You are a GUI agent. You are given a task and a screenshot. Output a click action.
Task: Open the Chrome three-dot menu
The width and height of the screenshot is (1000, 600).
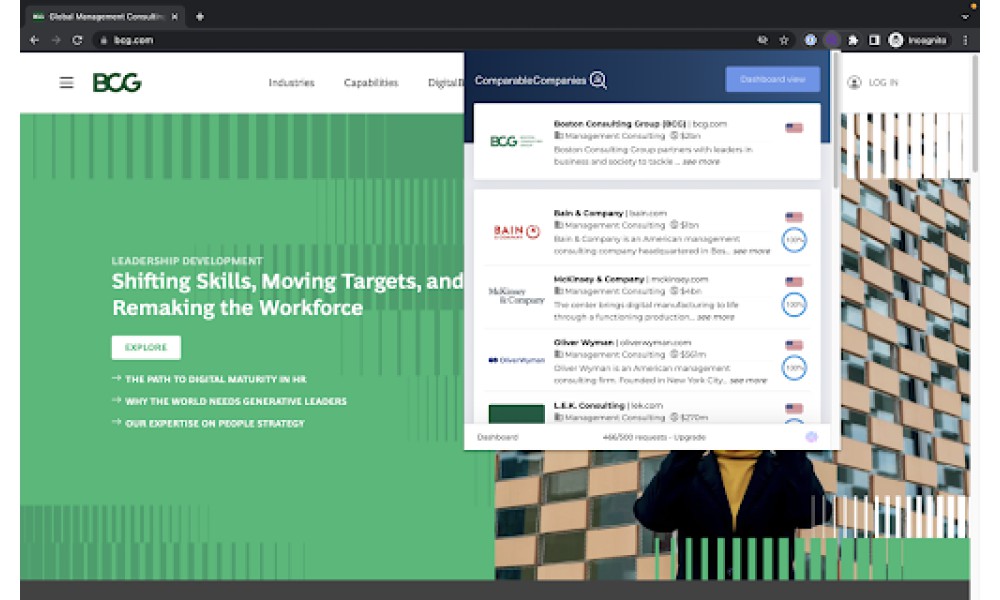pyautogui.click(x=965, y=40)
